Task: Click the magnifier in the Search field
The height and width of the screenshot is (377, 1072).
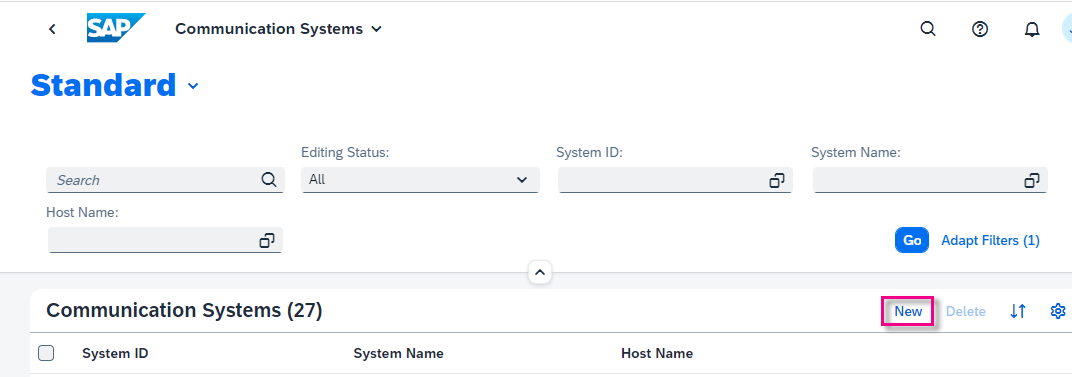Action: click(269, 180)
